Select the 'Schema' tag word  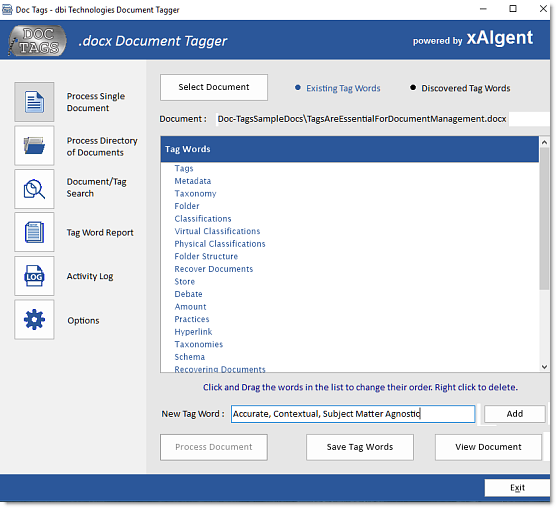click(x=189, y=357)
